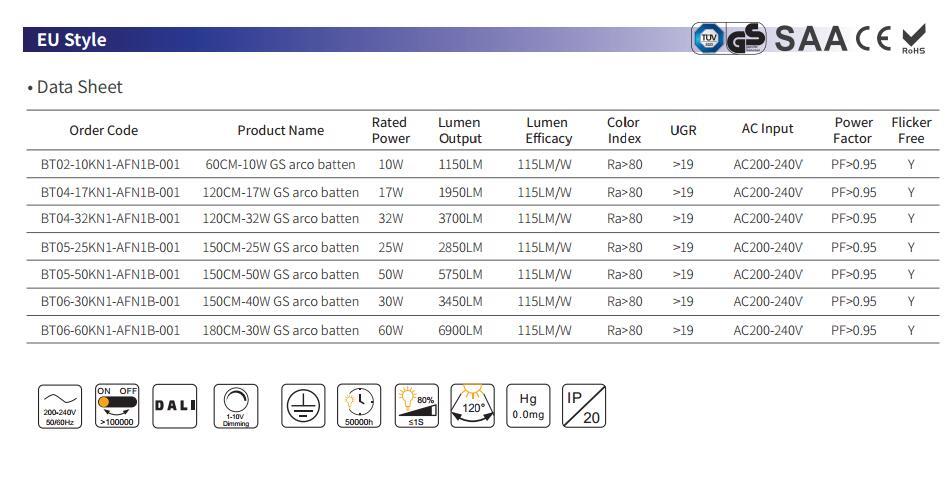
Task: Select the 5750LM lumen output cell
Action: point(460,274)
